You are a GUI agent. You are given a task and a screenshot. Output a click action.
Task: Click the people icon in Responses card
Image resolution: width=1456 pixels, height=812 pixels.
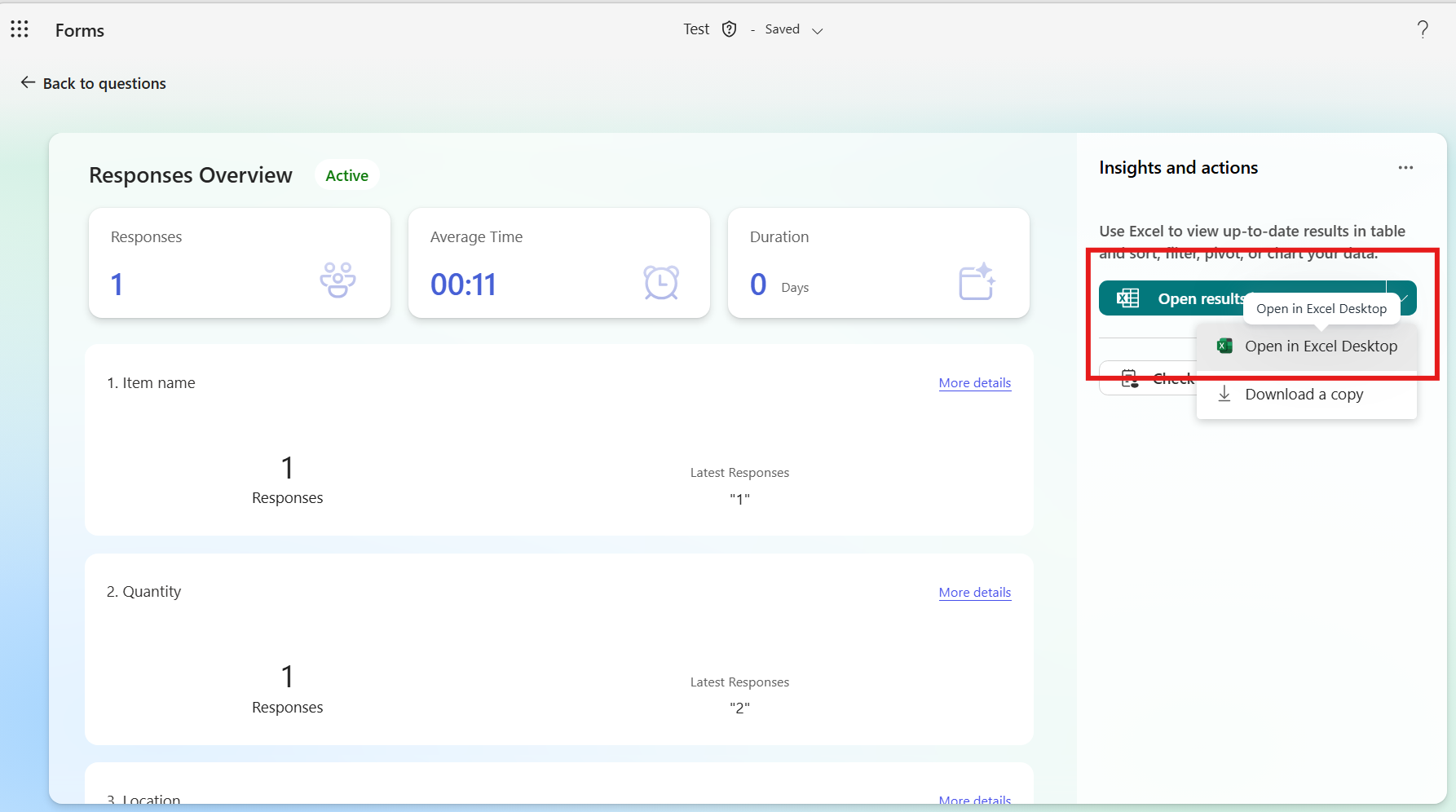coord(338,280)
